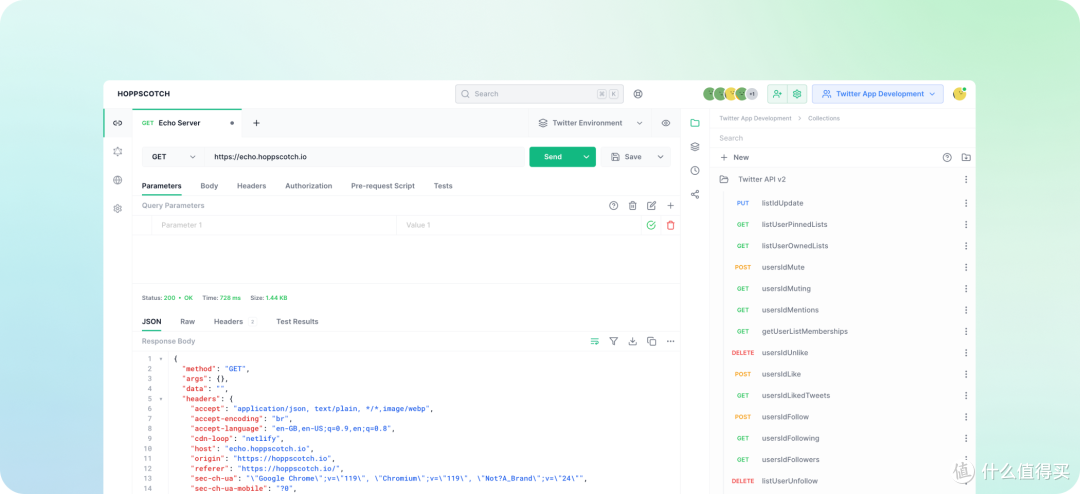
Task: Open the Realtime globe panel in sidebar
Action: click(x=118, y=180)
